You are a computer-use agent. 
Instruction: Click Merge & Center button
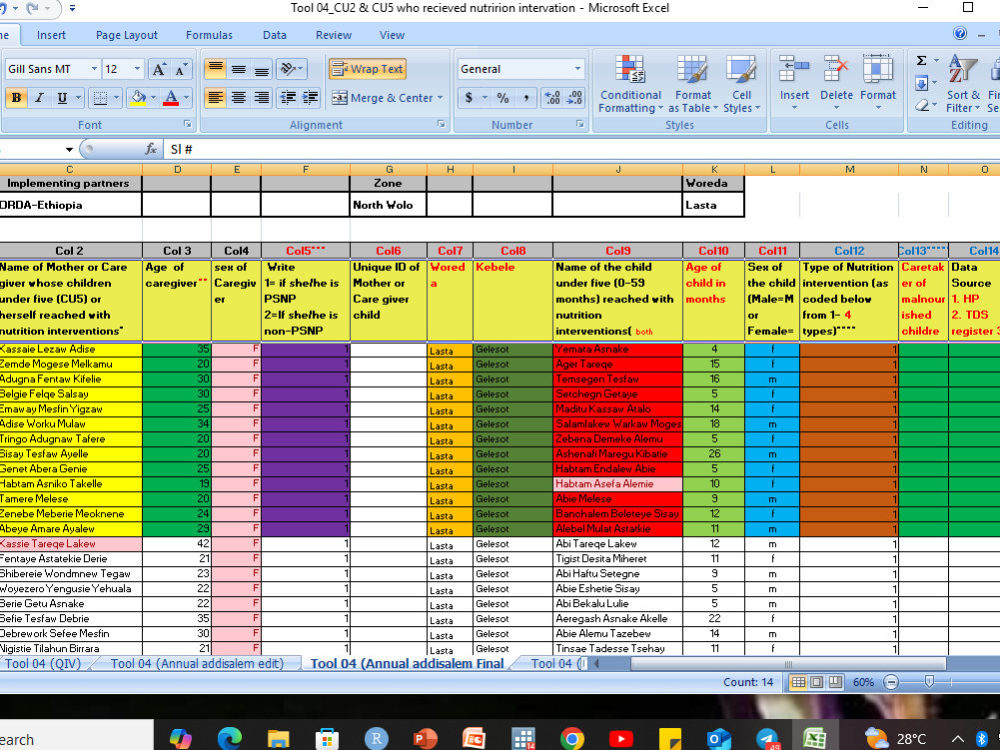point(381,98)
